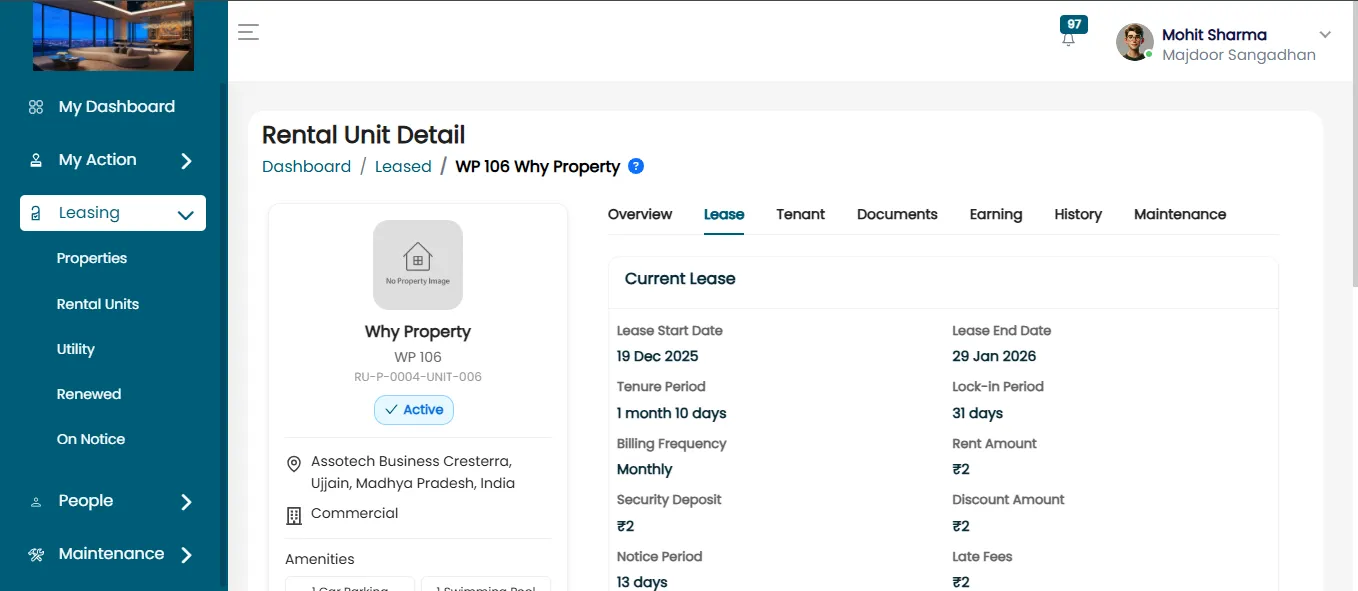Click the tenure value 1 month 10 days

click(x=672, y=413)
